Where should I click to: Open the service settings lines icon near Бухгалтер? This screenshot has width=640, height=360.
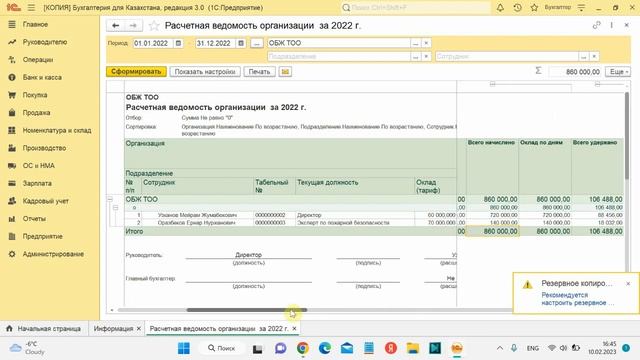pos(582,7)
